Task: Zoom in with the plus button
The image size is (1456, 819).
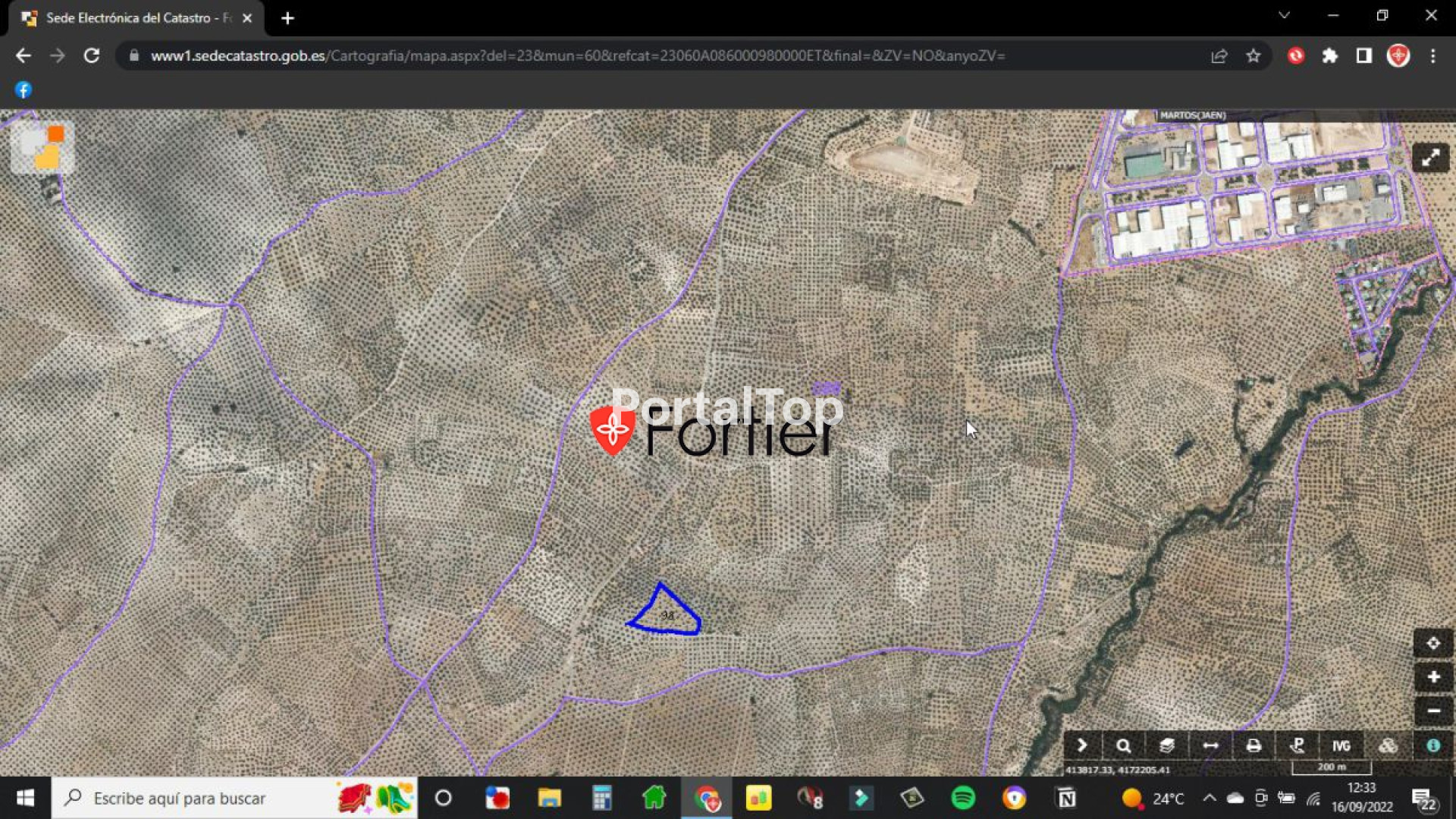Action: [x=1432, y=677]
